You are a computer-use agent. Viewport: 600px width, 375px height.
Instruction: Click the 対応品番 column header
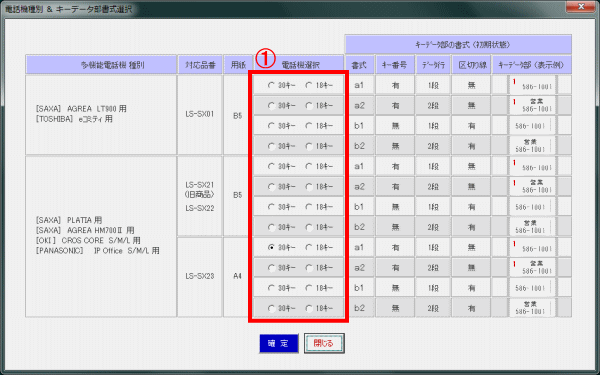click(200, 65)
